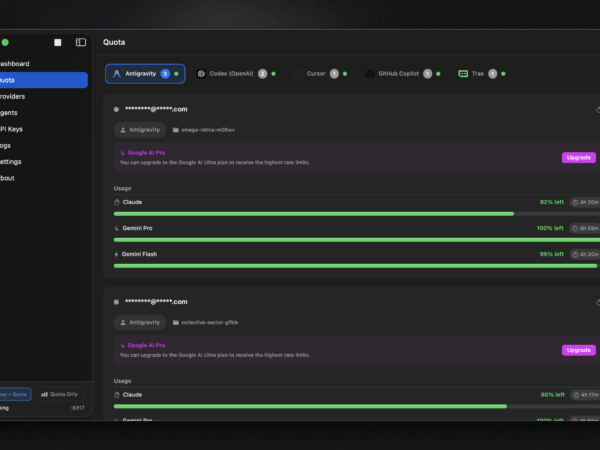The image size is (600, 450).
Task: Select the Quota Only mode option
Action: (61, 394)
